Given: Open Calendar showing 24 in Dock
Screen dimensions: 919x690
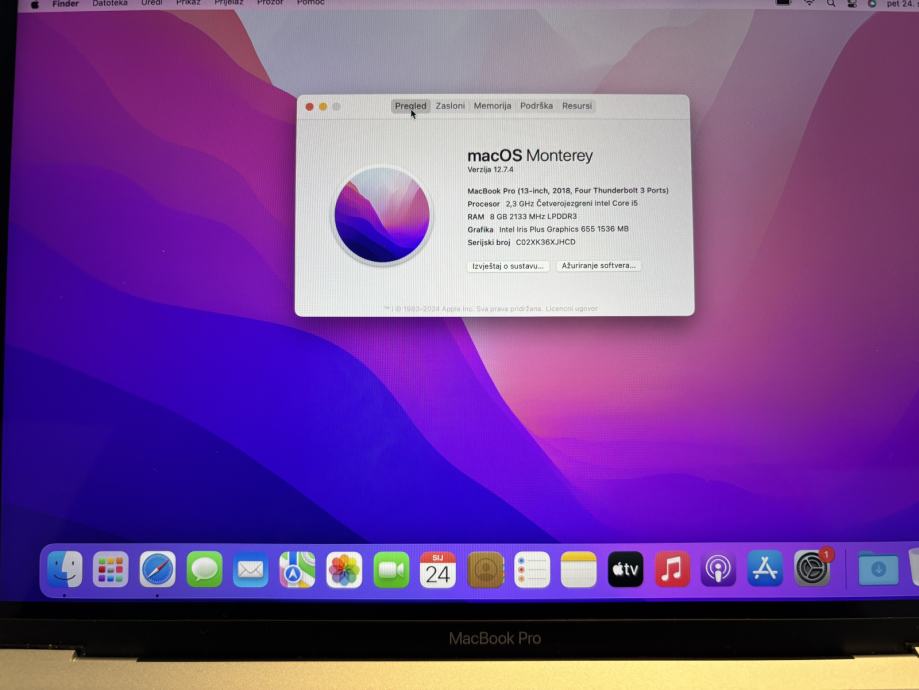Looking at the screenshot, I should coord(438,569).
